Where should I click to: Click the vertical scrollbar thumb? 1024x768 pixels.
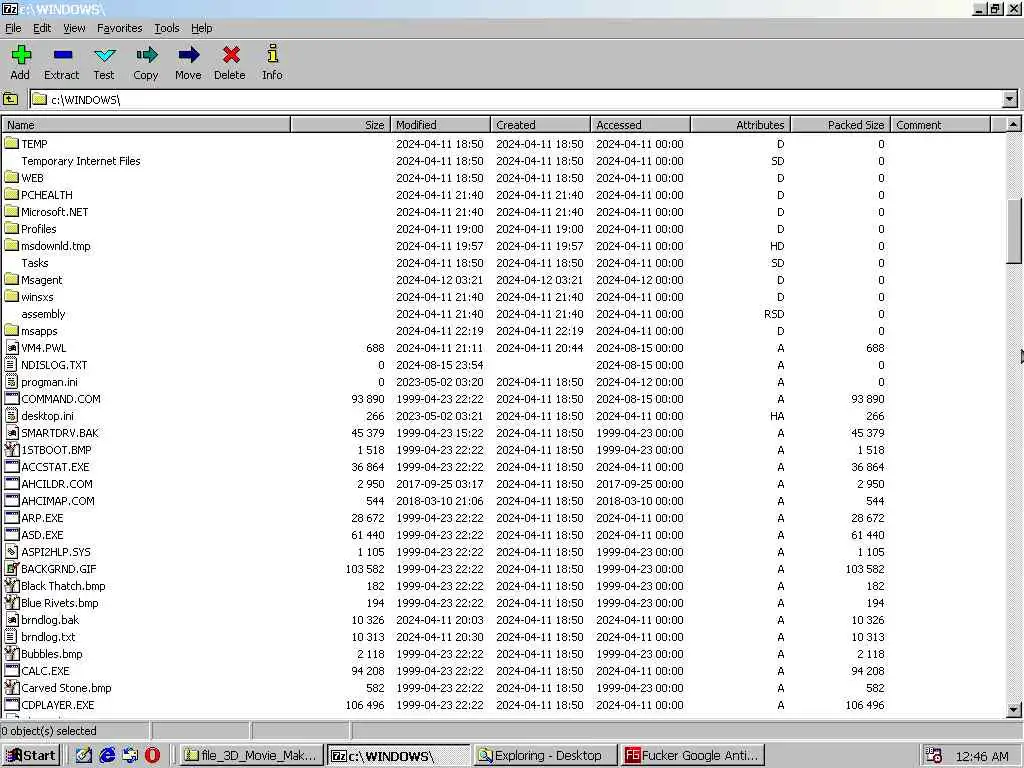[1013, 230]
